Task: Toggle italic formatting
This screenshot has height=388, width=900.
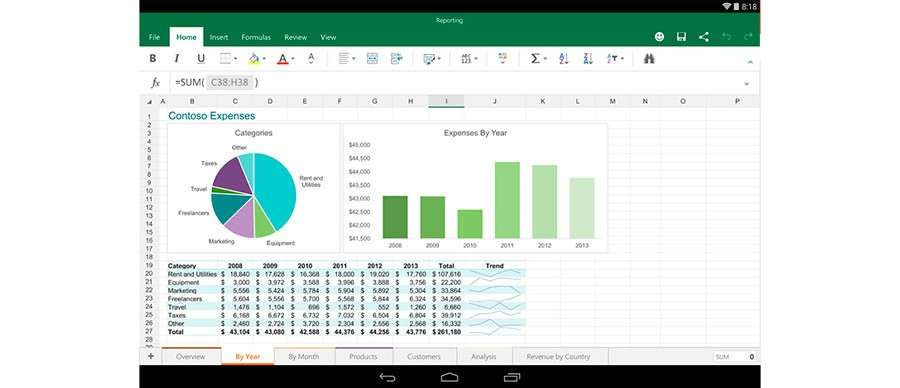Action: 177,59
